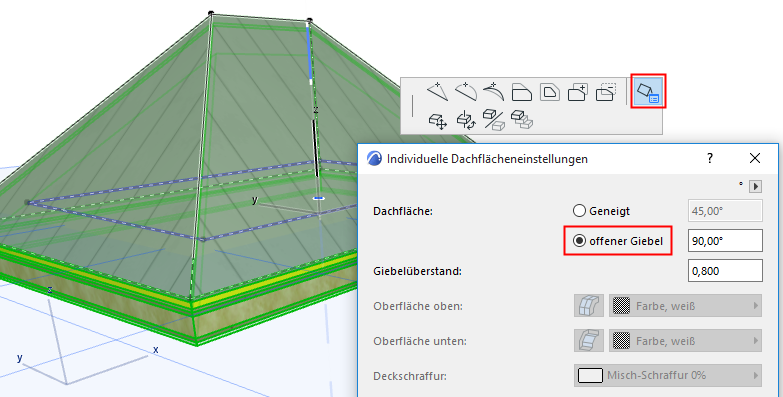Open the Deckschraffur Misch-Schraffur 0% dropdown

tap(668, 376)
